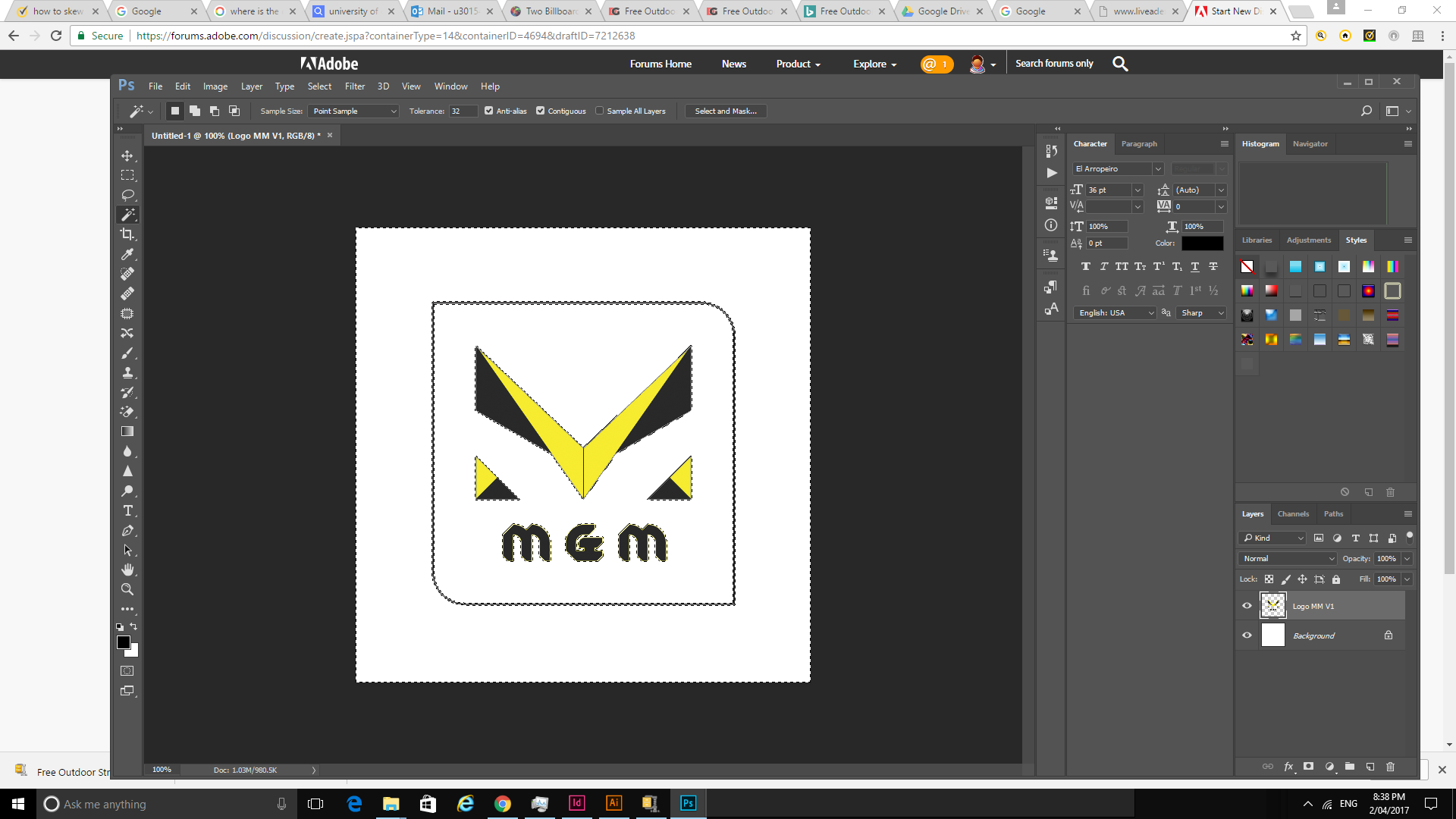The height and width of the screenshot is (819, 1456).
Task: Open Photoshop from Windows taskbar
Action: pos(688,803)
